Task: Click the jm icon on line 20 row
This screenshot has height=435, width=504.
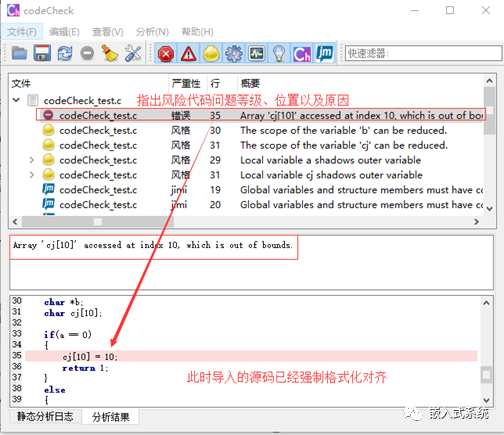Action: [48, 204]
